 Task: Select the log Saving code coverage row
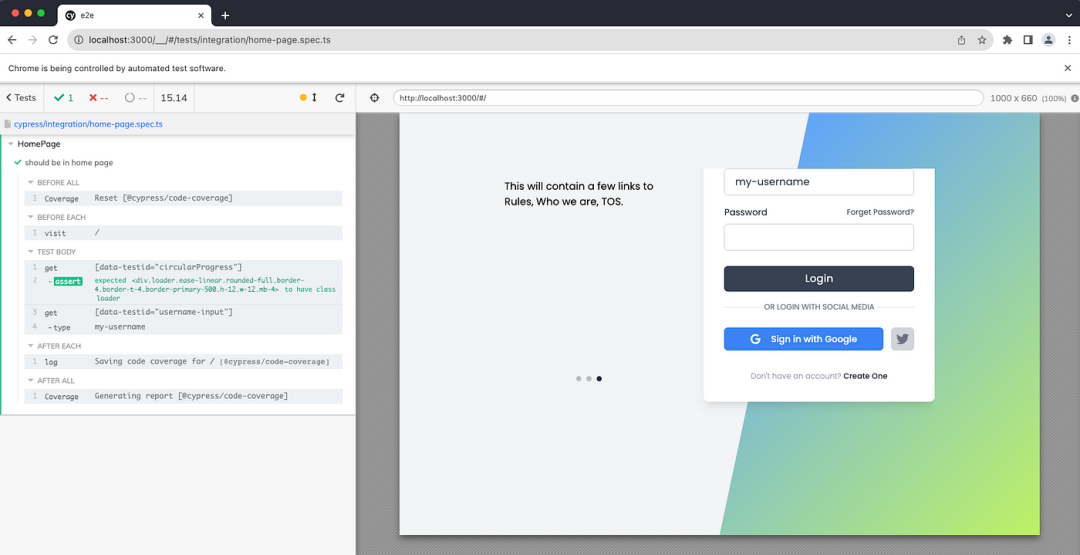pyautogui.click(x=183, y=362)
